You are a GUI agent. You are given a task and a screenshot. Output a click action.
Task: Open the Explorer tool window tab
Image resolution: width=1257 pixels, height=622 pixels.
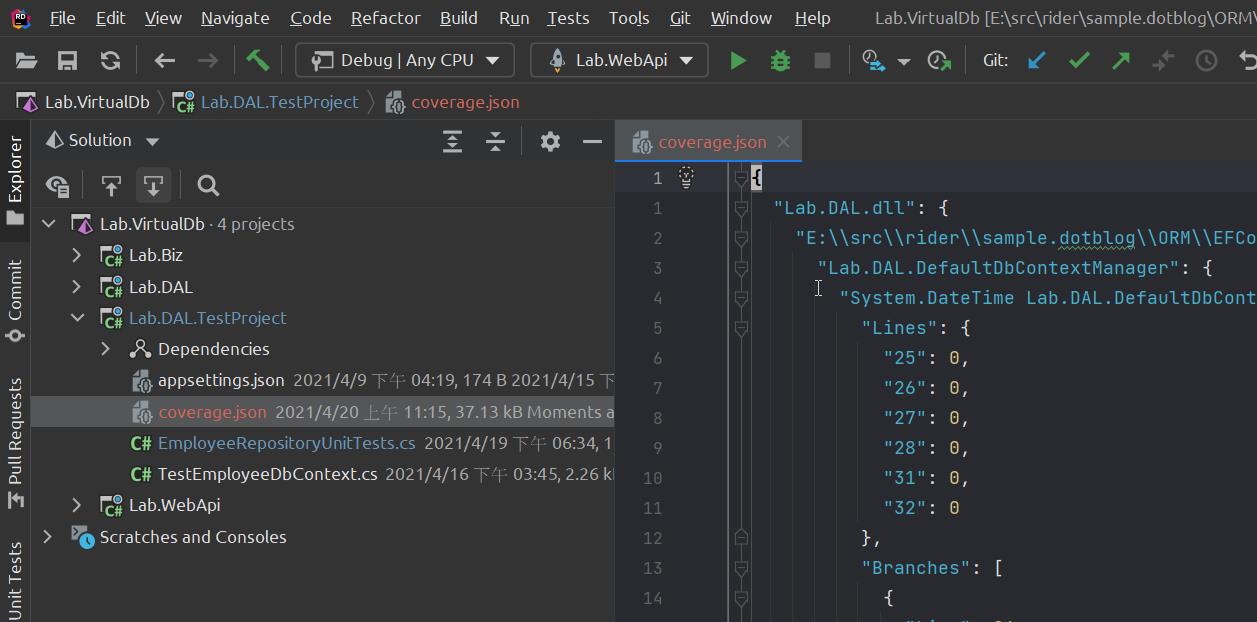pos(15,180)
